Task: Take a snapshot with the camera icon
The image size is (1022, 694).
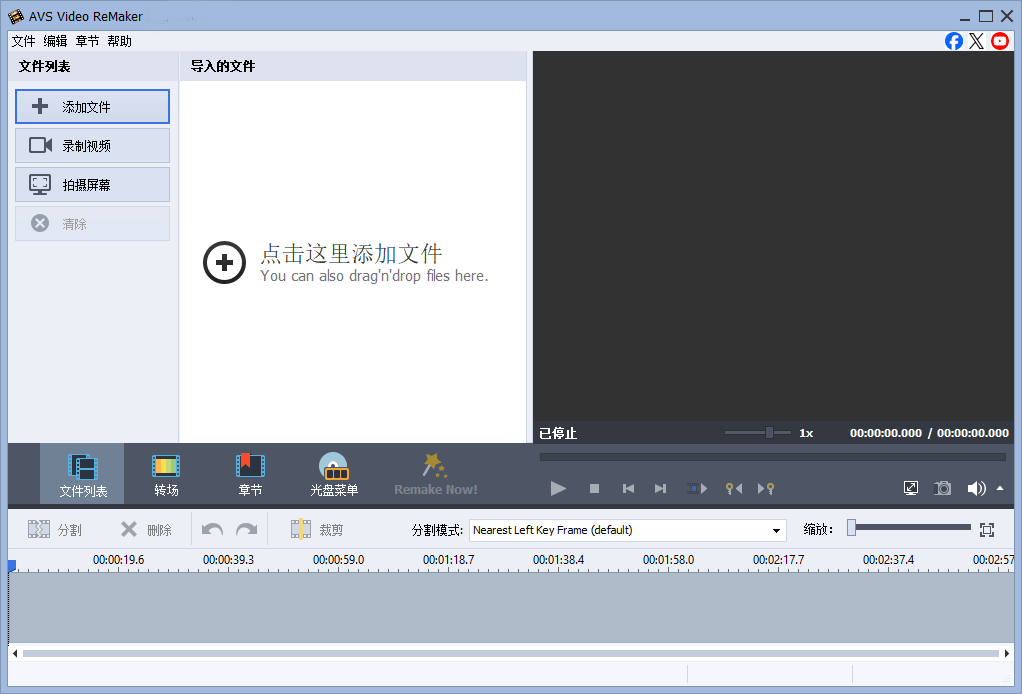Action: (942, 488)
